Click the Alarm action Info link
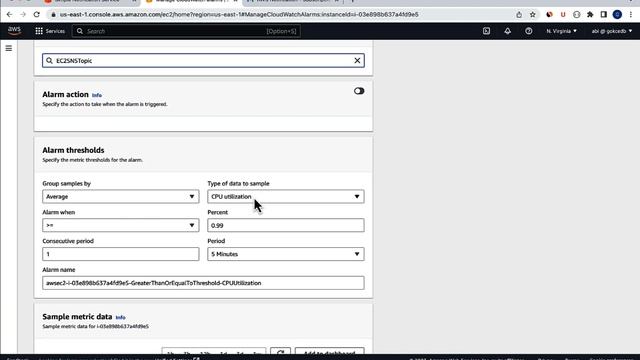 pyautogui.click(x=97, y=95)
